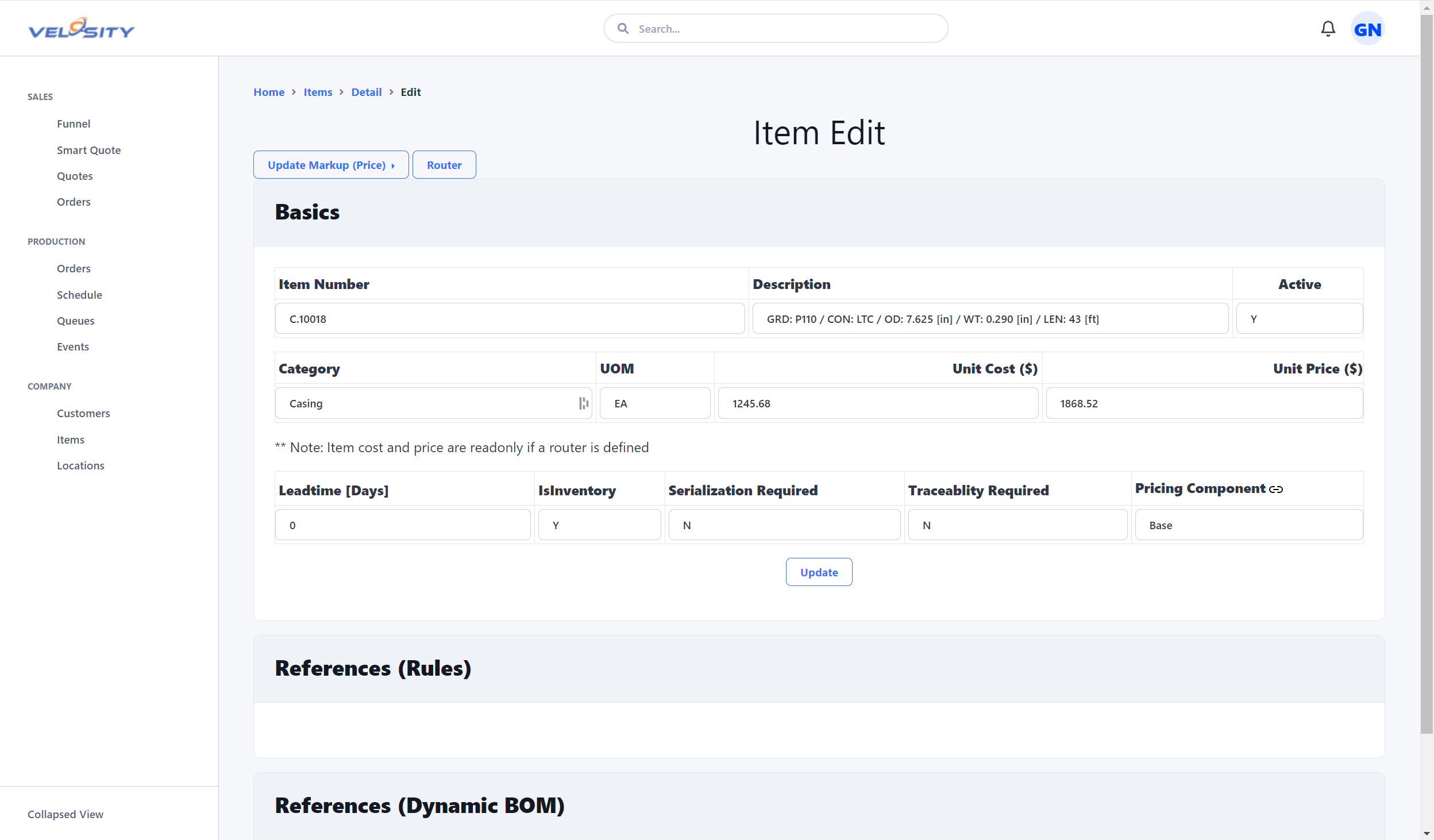This screenshot has height=840, width=1434.
Task: Click the Category field picker icon
Action: tap(584, 403)
